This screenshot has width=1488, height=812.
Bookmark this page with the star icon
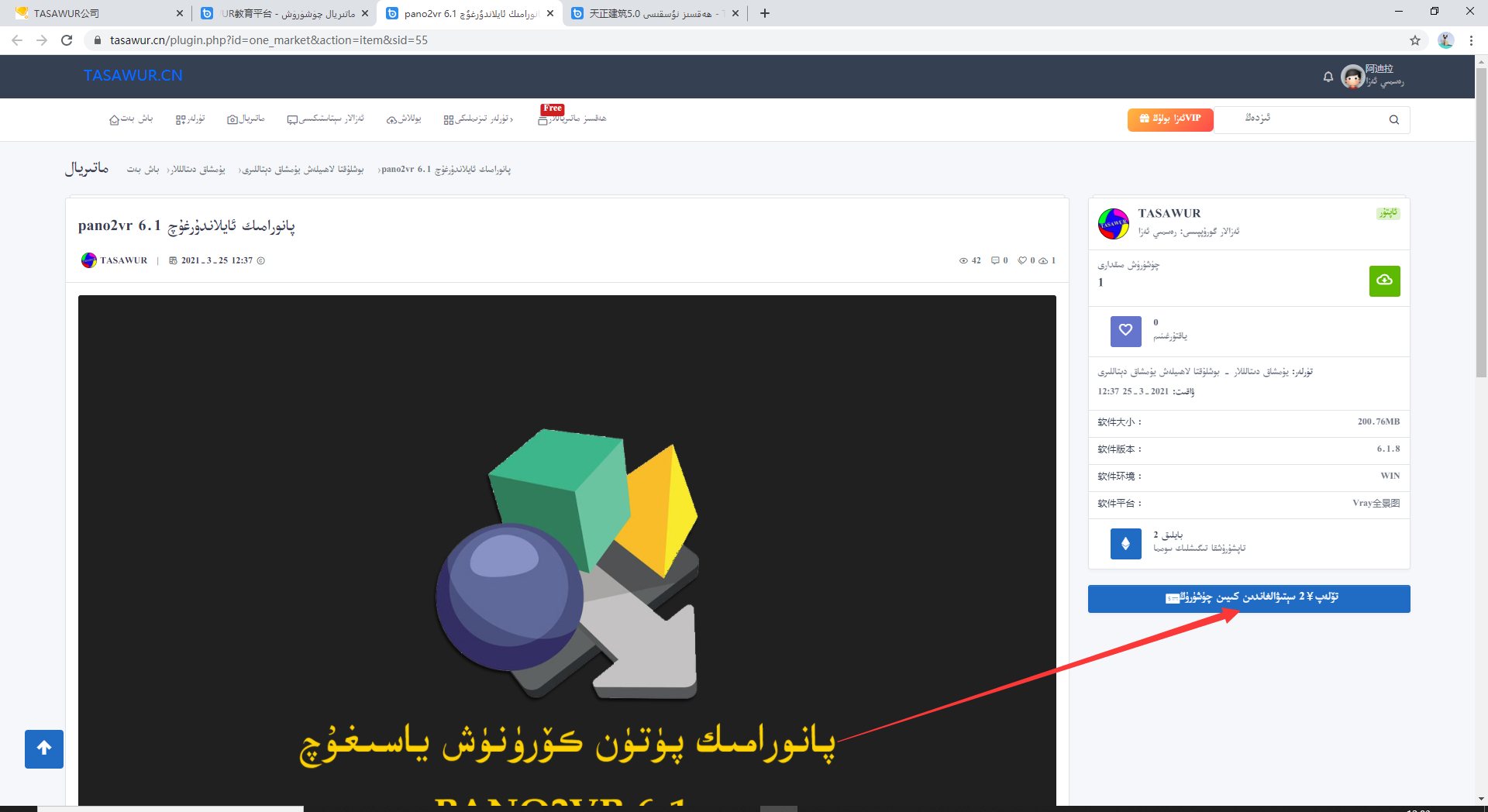click(1414, 40)
